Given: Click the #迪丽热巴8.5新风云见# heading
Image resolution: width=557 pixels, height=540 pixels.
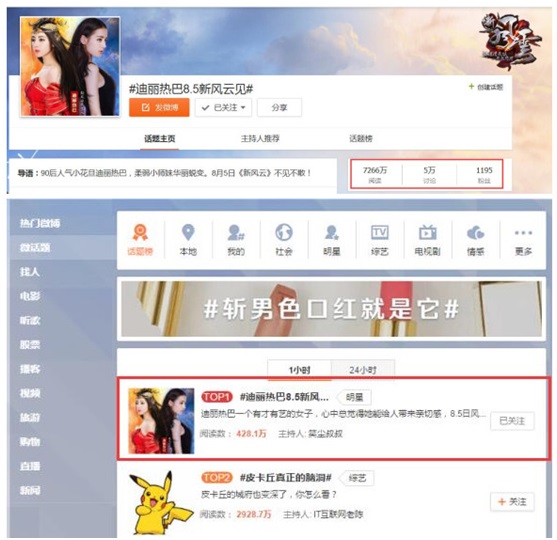Looking at the screenshot, I should tap(191, 88).
